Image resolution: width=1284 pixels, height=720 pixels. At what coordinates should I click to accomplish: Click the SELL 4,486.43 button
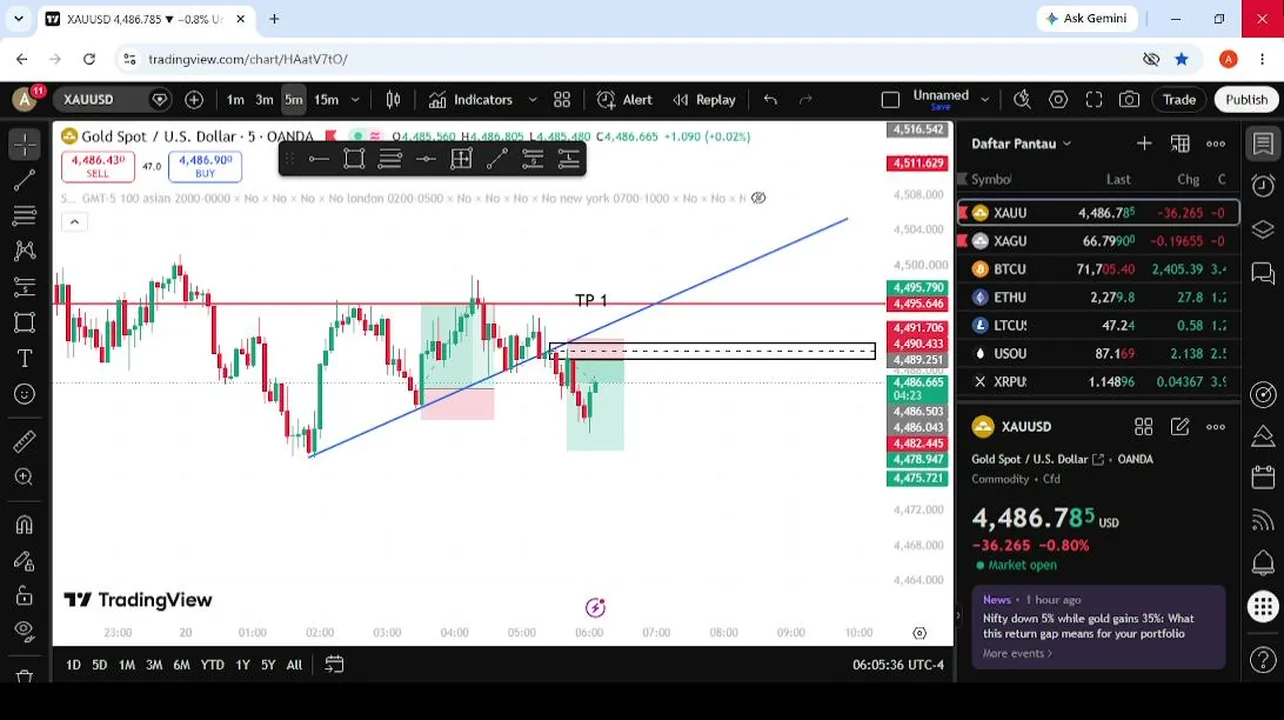tap(97, 166)
